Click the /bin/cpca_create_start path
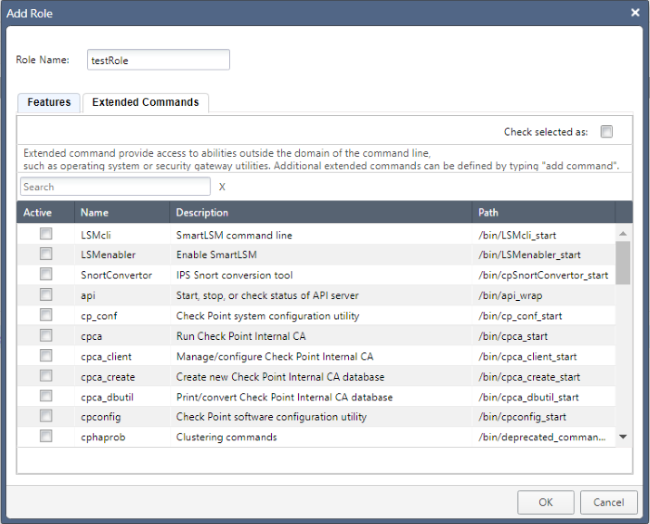Image resolution: width=650 pixels, height=524 pixels. pos(529,377)
